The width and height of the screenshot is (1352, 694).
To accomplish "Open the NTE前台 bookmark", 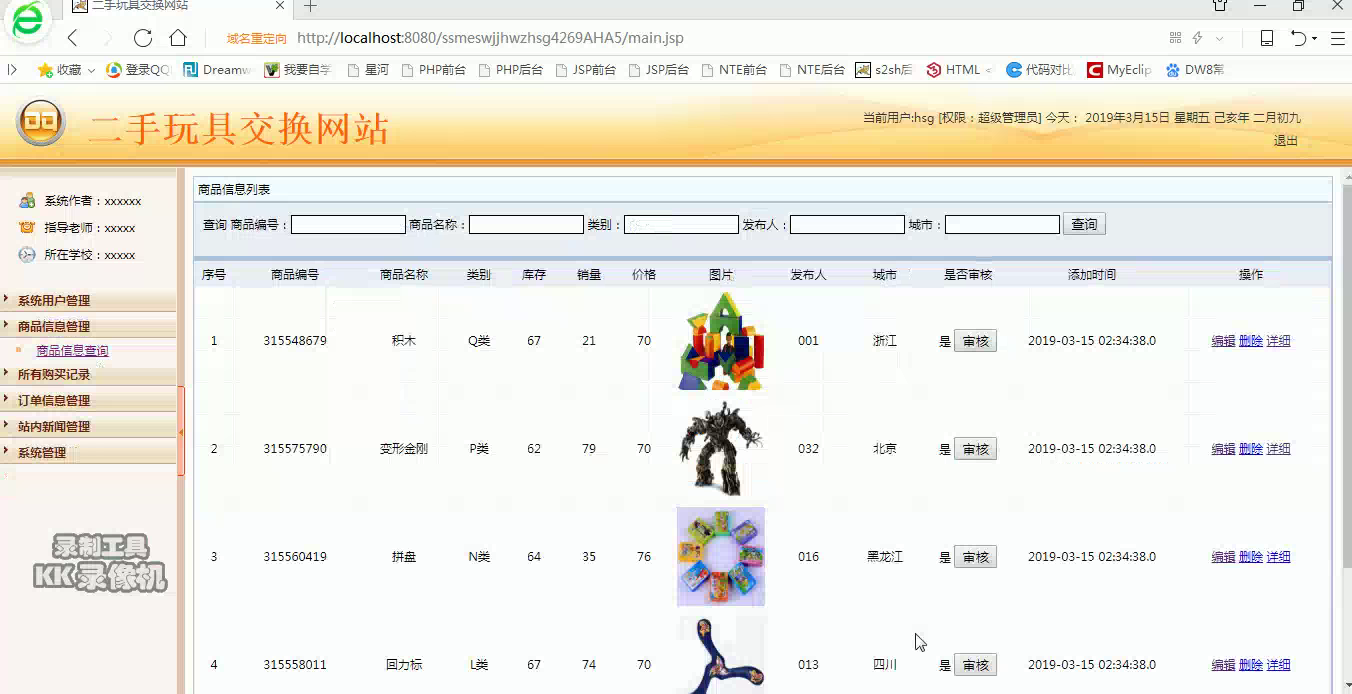I will 735,70.
